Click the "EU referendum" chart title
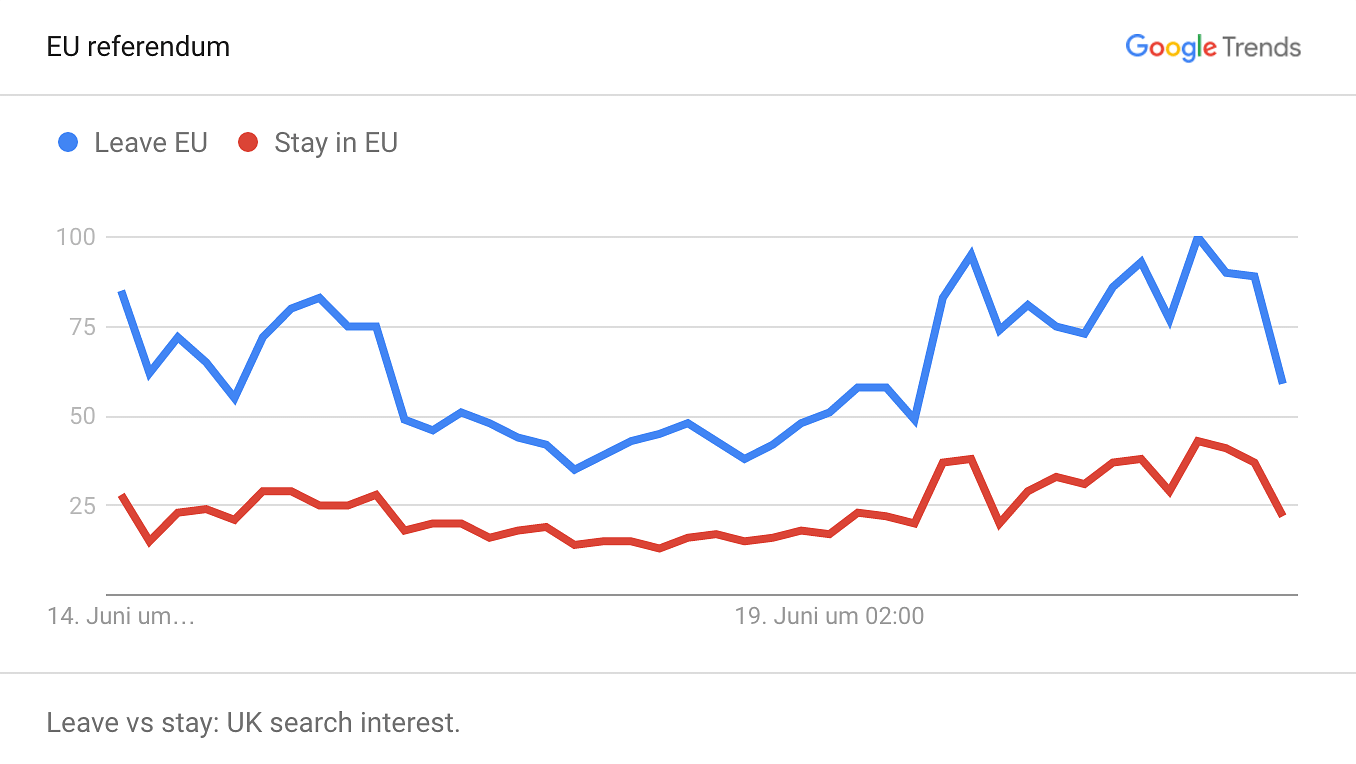The image size is (1356, 764). tap(138, 47)
